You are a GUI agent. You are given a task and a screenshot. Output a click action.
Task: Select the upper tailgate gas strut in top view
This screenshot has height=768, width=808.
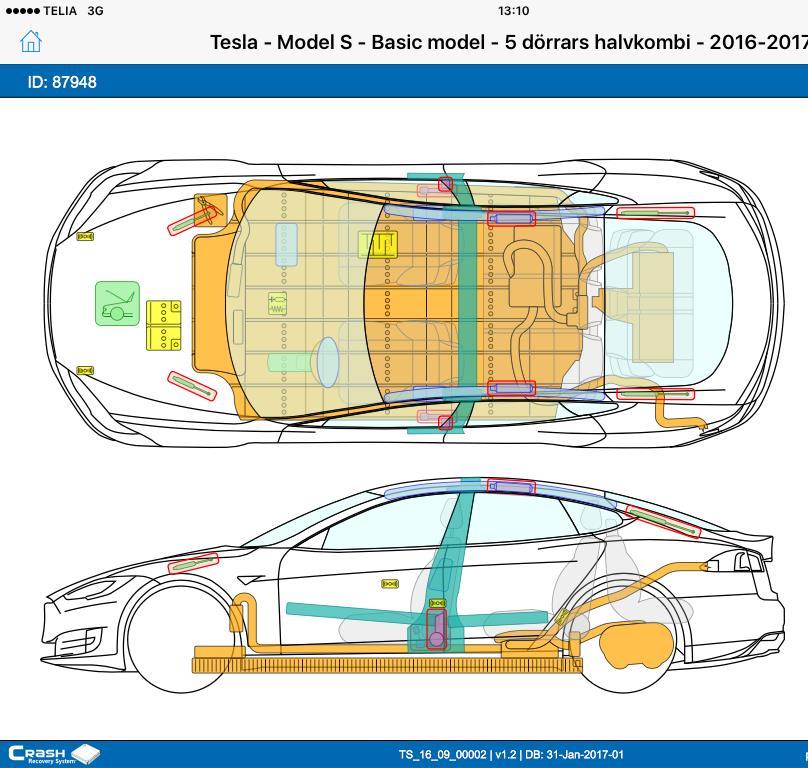click(x=655, y=212)
